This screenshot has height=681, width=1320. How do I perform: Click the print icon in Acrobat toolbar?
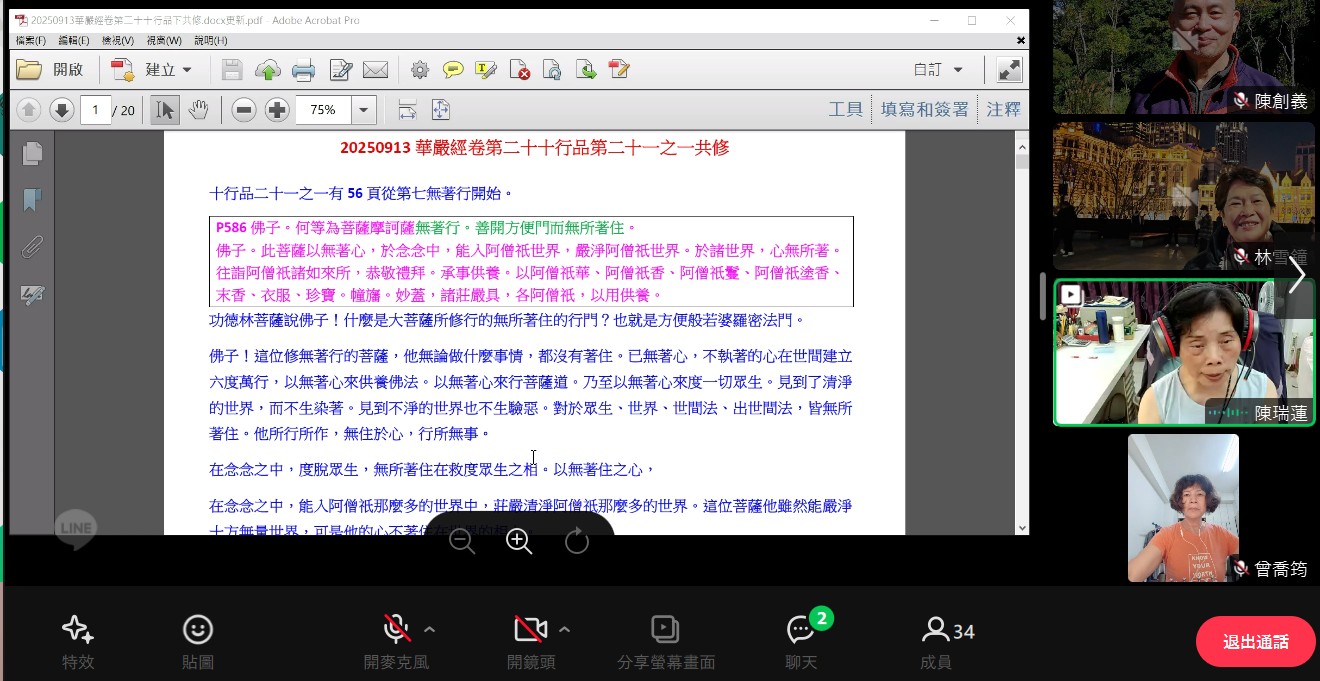coord(303,70)
